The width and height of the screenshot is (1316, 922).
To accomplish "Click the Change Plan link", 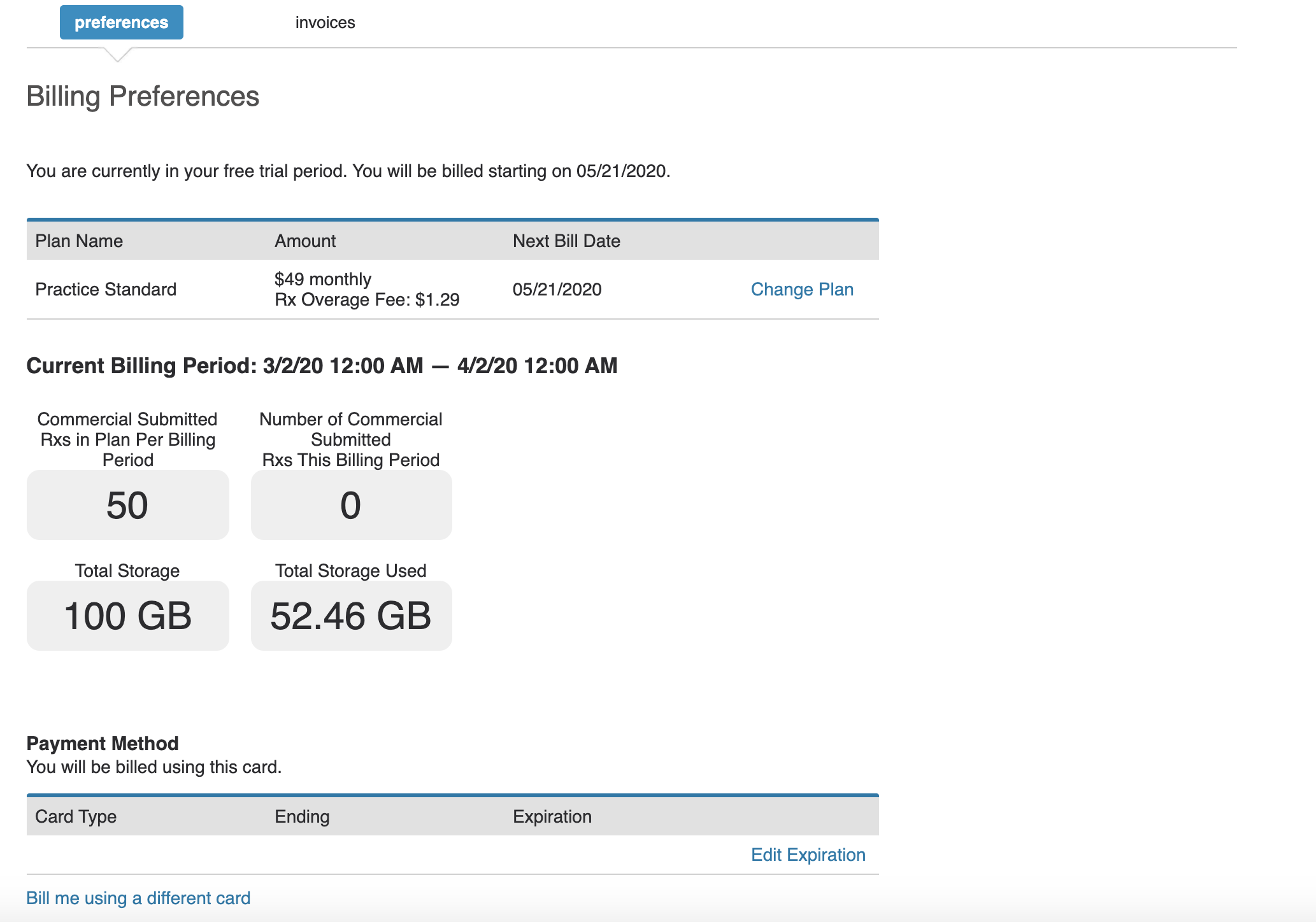I will click(x=802, y=290).
